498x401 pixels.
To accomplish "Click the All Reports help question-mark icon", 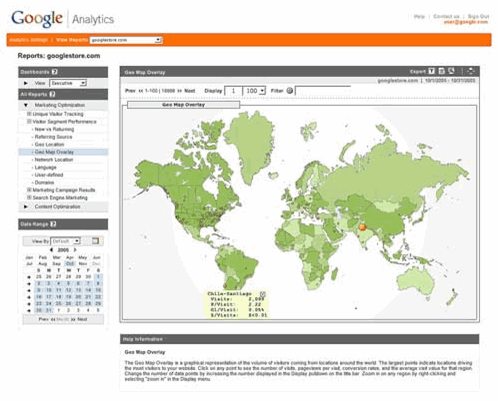I will 52,94.
